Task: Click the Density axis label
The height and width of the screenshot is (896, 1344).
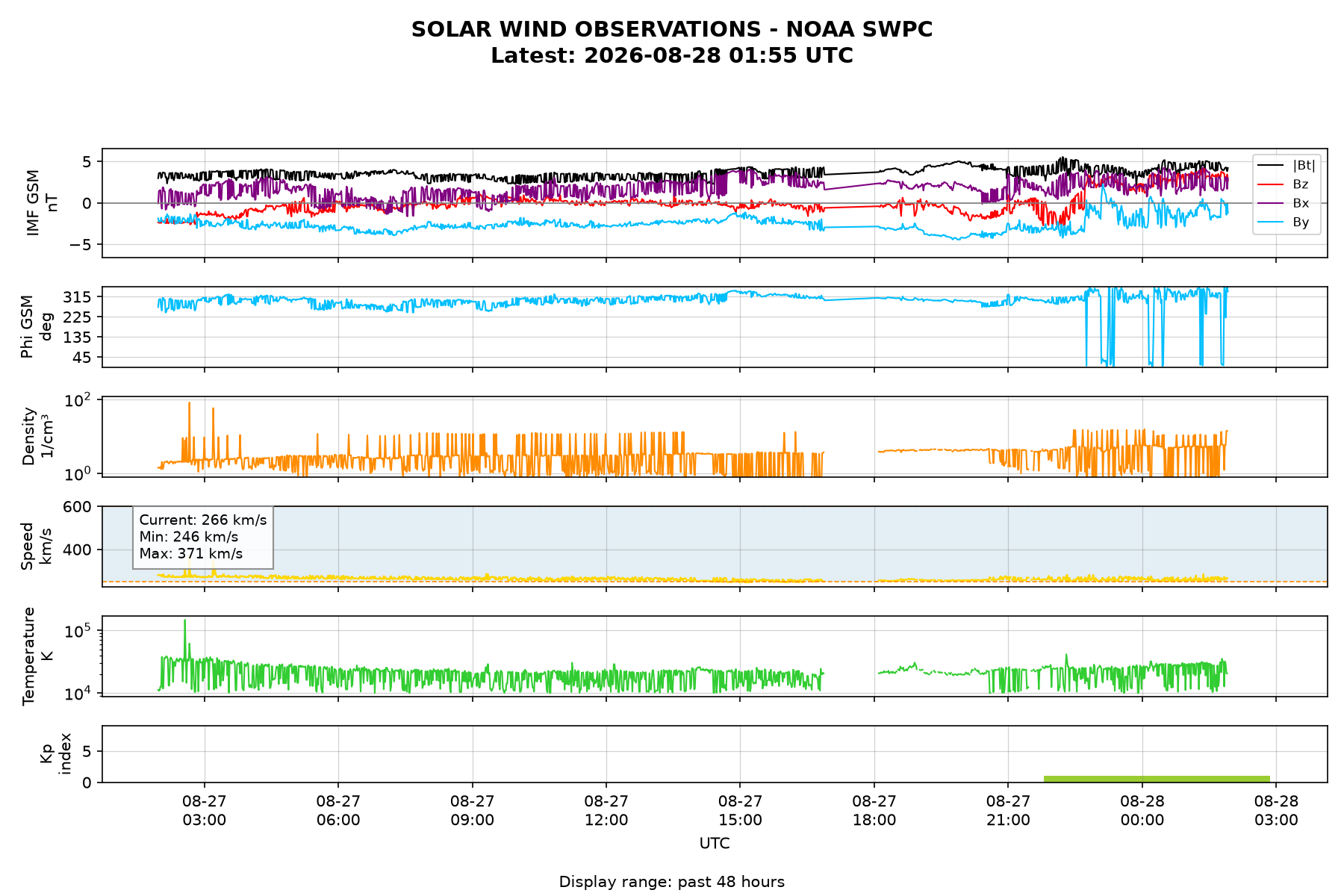Action: pyautogui.click(x=37, y=436)
